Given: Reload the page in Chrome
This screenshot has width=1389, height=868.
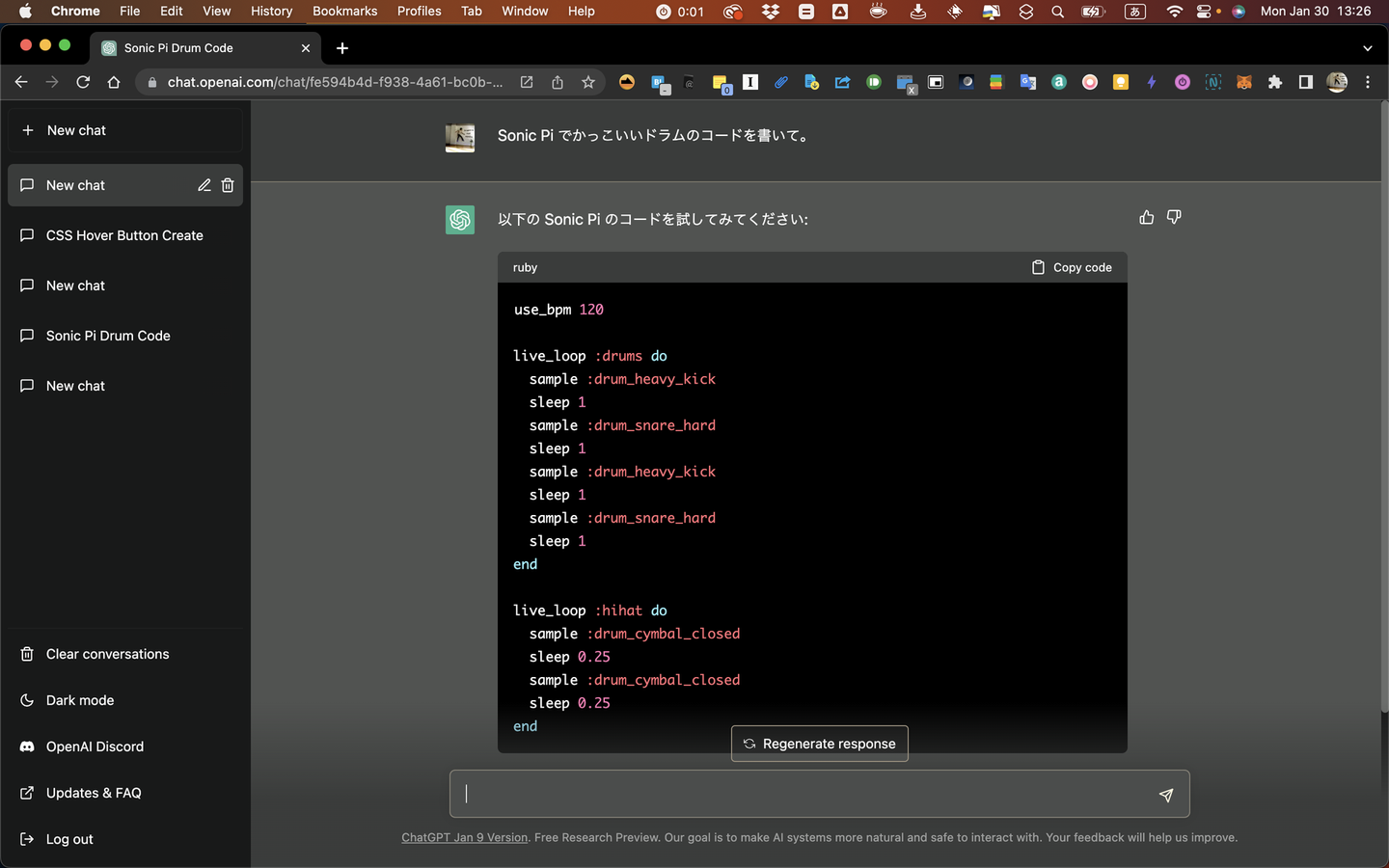Looking at the screenshot, I should (x=83, y=83).
